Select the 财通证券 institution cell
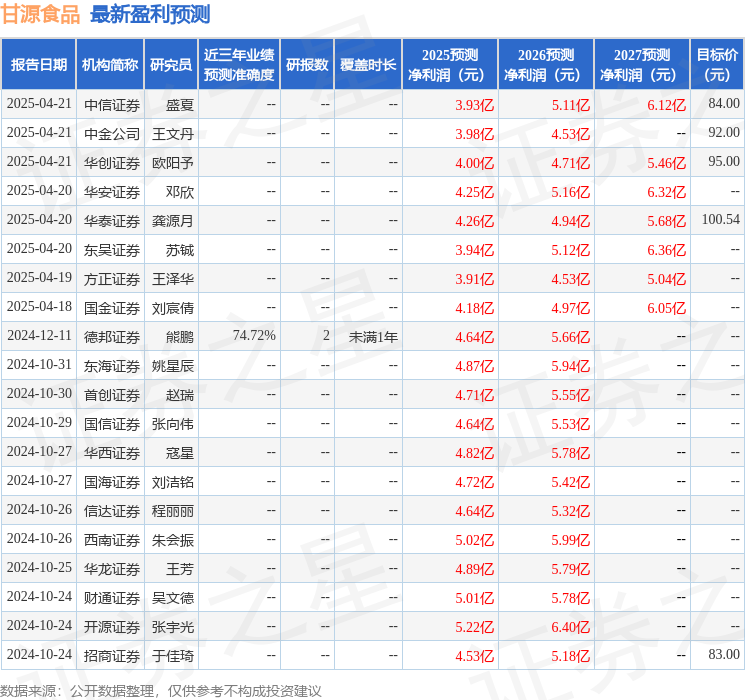 112,598
